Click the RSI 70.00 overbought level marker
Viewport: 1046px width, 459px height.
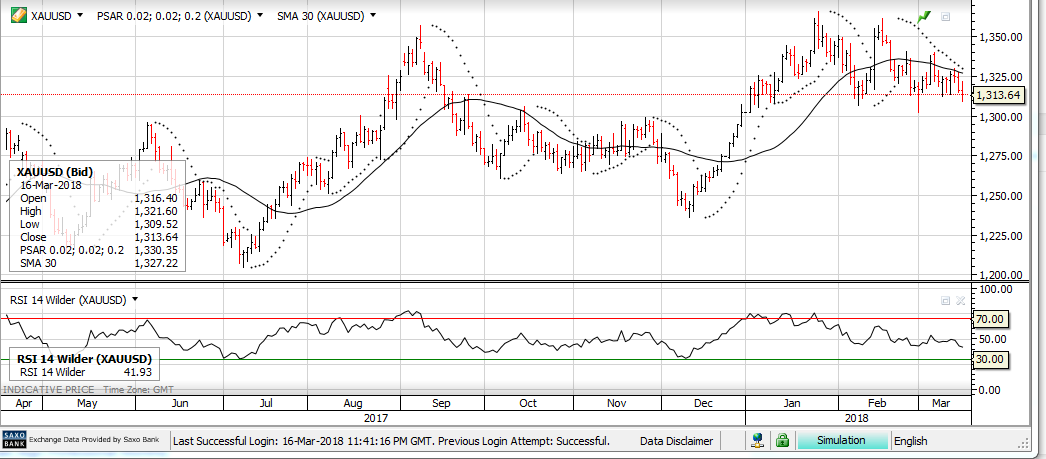989,319
